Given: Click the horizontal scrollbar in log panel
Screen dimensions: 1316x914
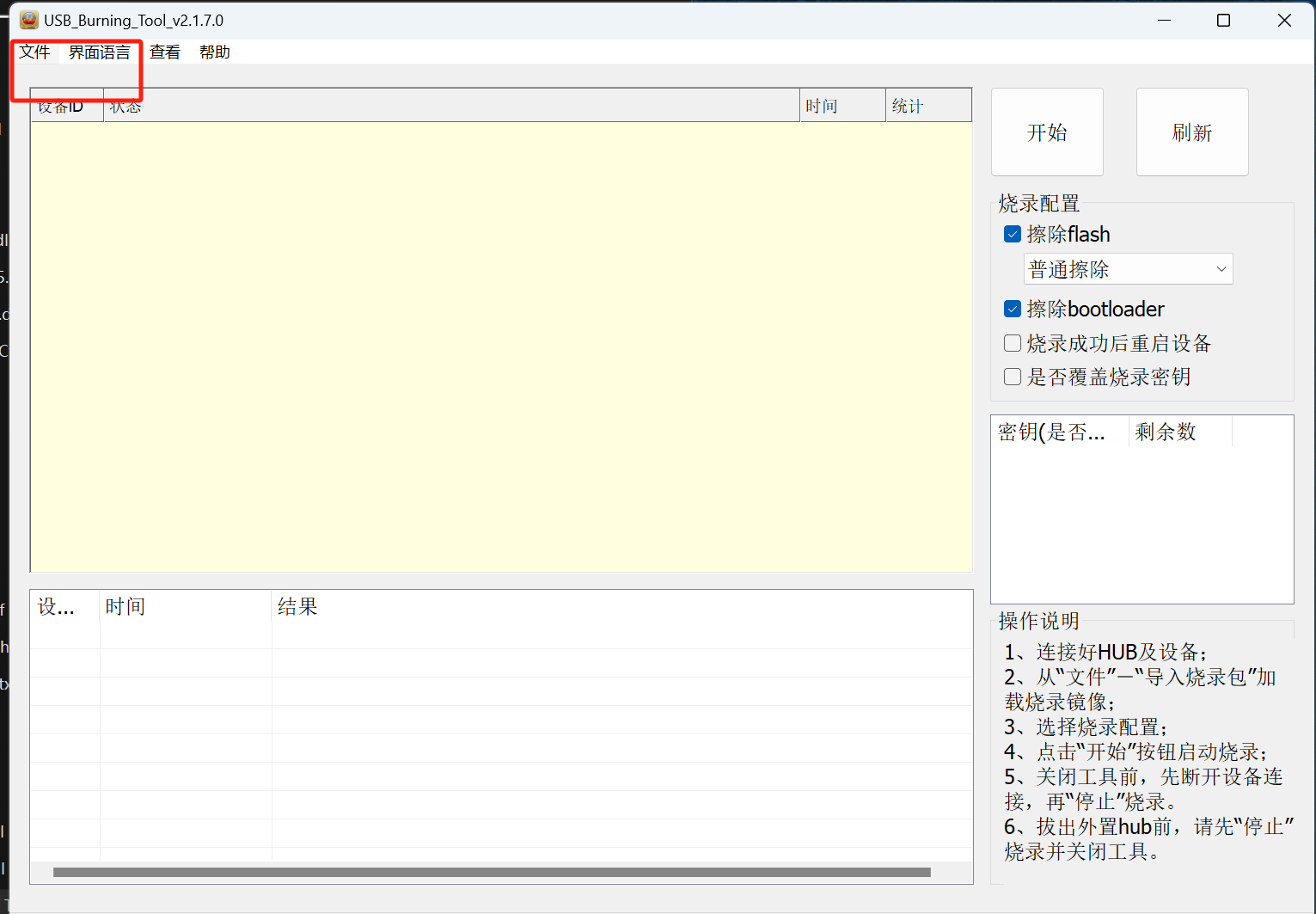Looking at the screenshot, I should point(492,872).
